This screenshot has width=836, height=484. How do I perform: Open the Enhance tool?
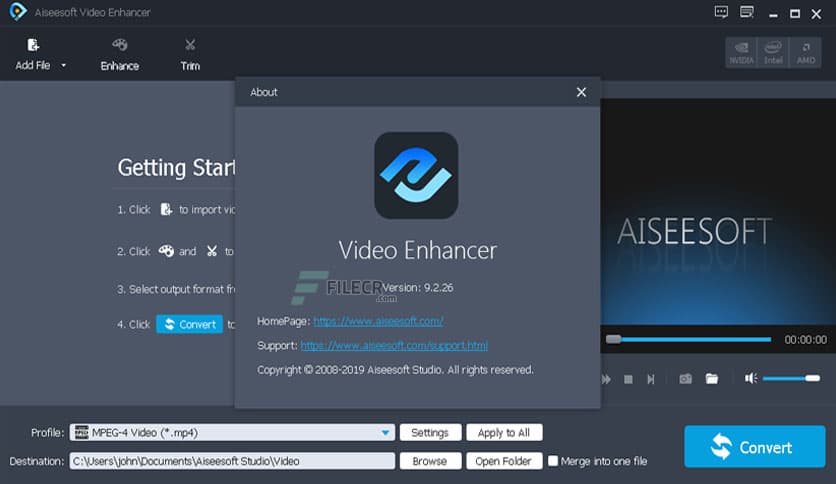click(120, 54)
